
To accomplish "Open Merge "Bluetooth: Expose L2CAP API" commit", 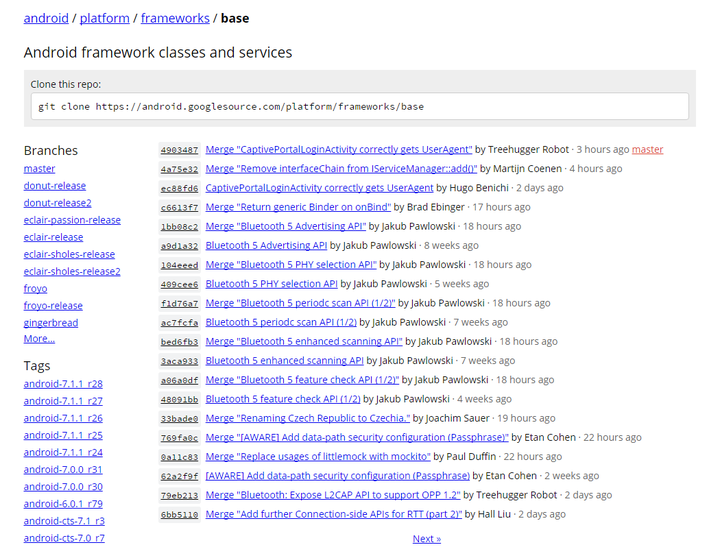I will (x=333, y=495).
